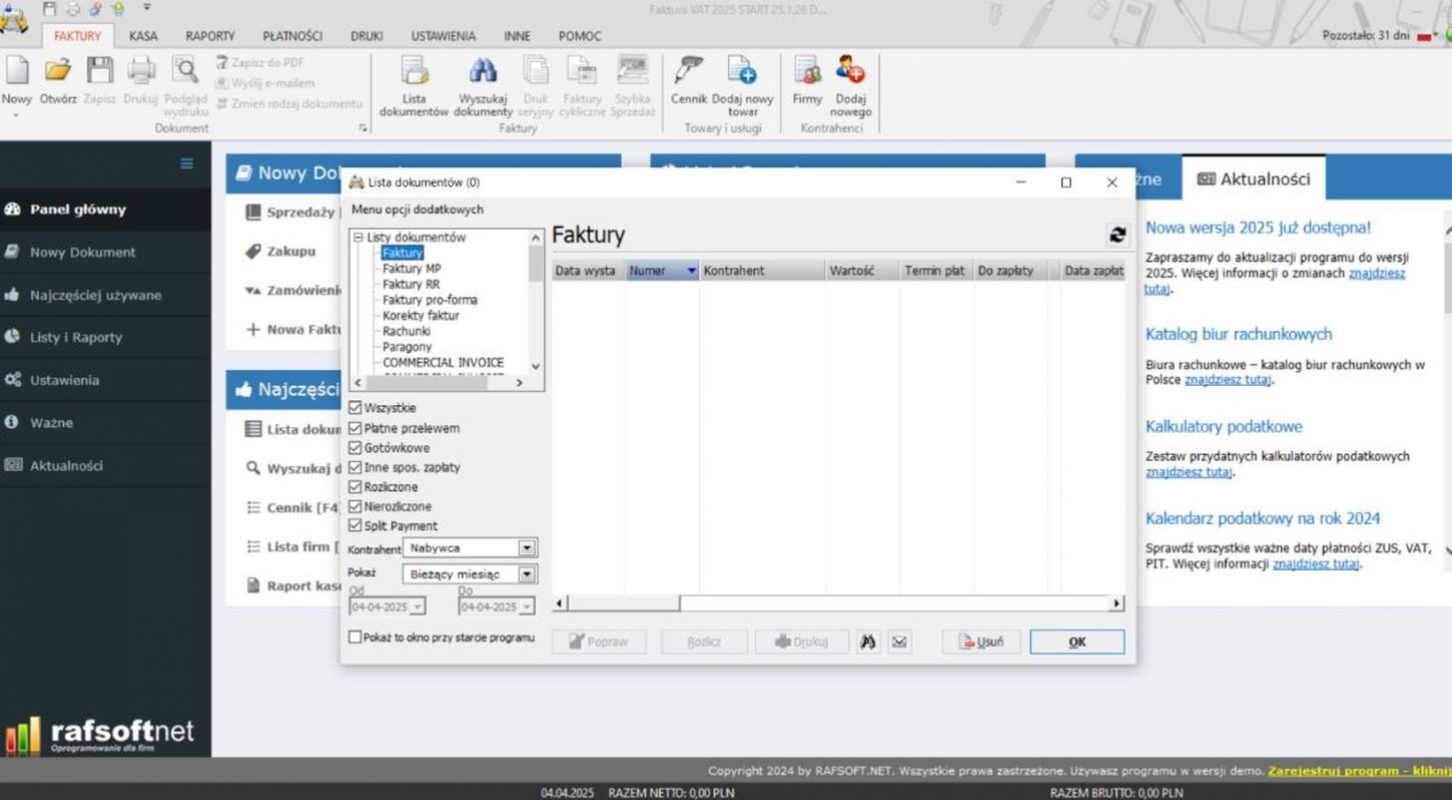Click the Druk seryjny ribbon icon

[x=536, y=70]
